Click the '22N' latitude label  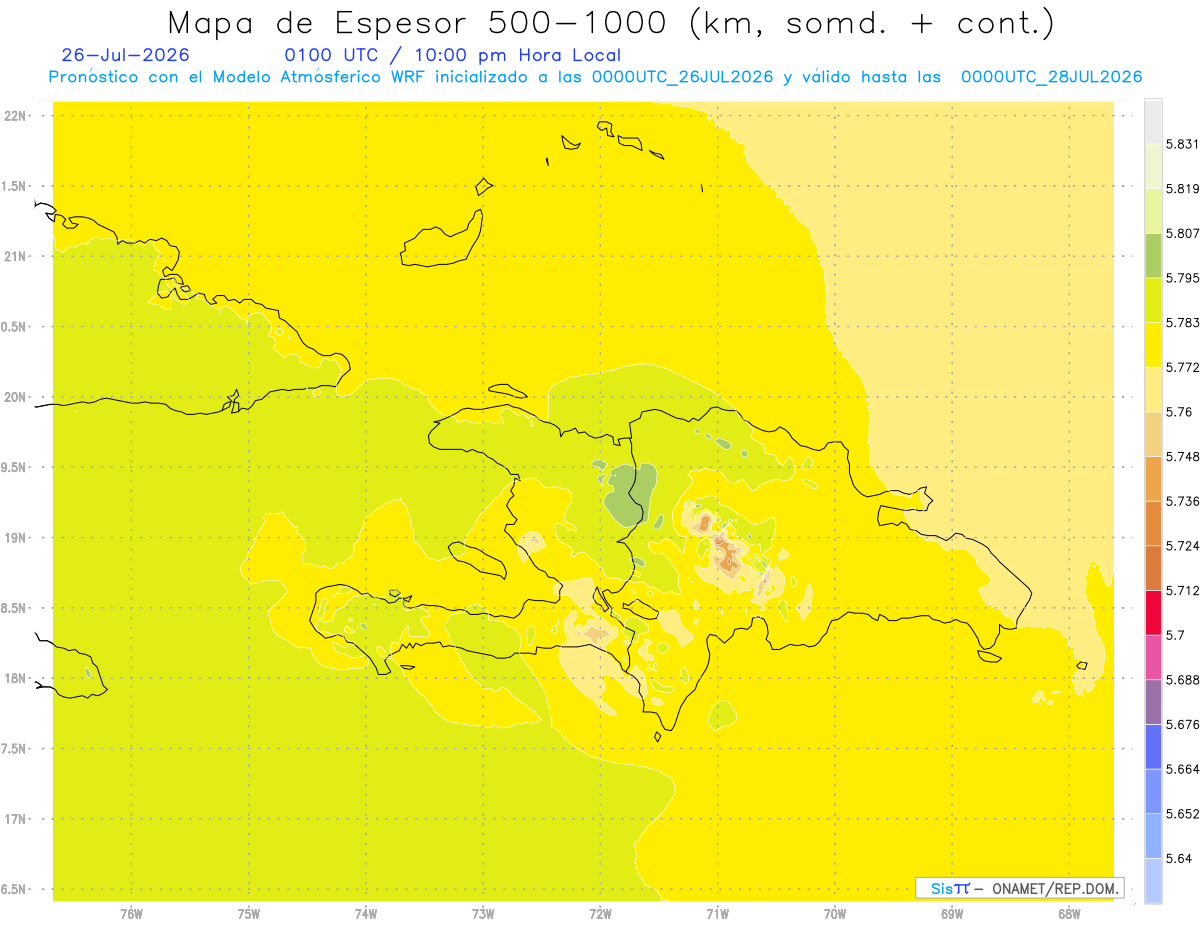coord(16,116)
